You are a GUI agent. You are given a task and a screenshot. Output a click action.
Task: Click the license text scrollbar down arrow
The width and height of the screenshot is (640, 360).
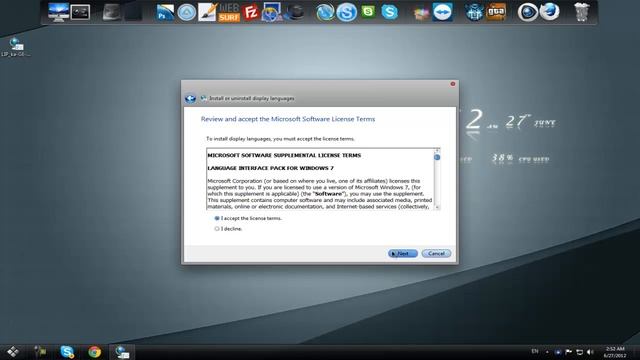coord(437,207)
